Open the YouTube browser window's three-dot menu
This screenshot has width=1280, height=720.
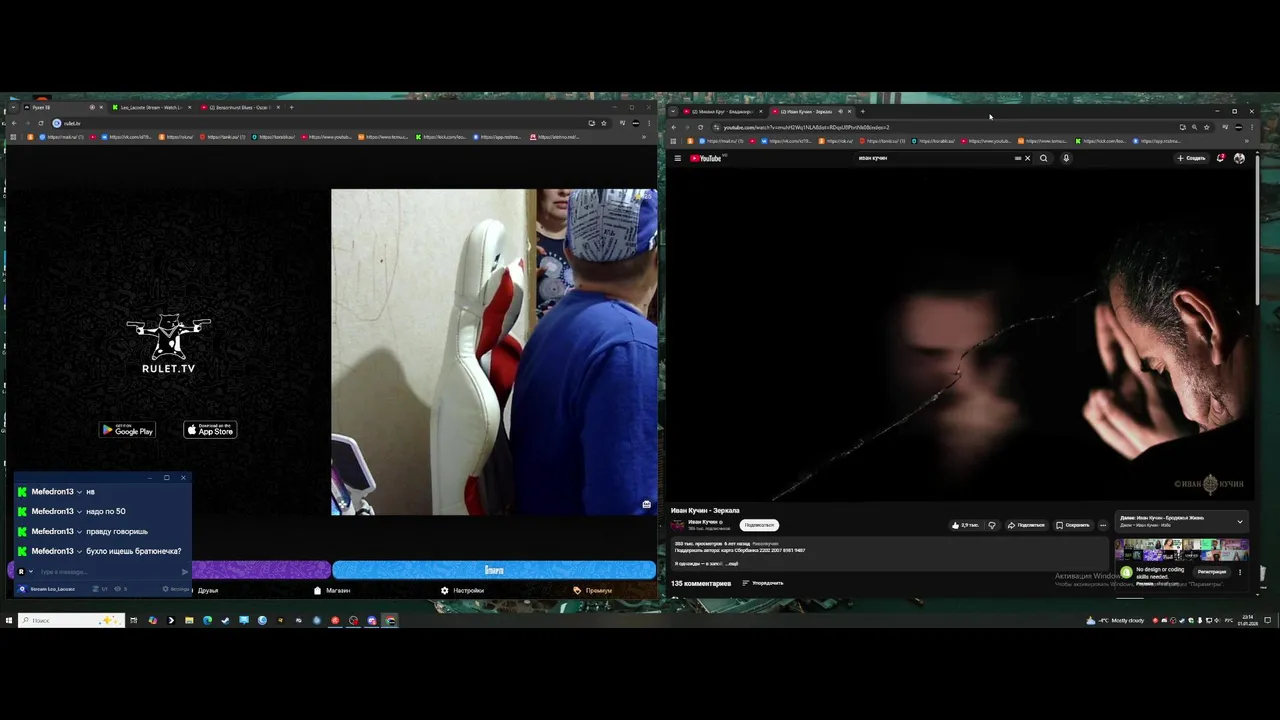[1252, 127]
